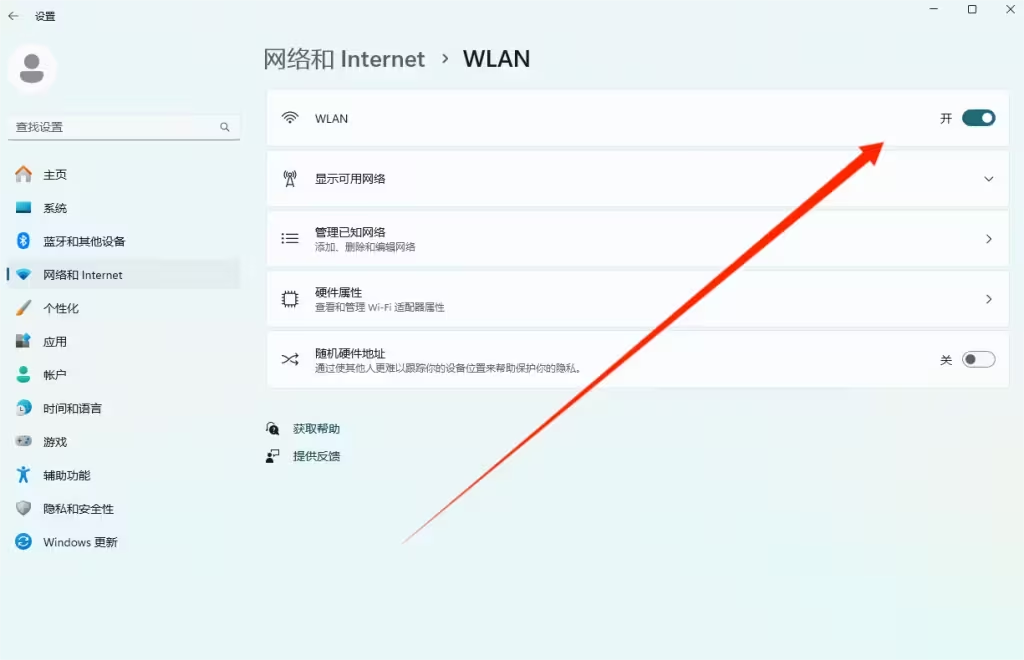The height and width of the screenshot is (660, 1024).
Task: Click the back arrow icon in title bar
Action: point(13,16)
